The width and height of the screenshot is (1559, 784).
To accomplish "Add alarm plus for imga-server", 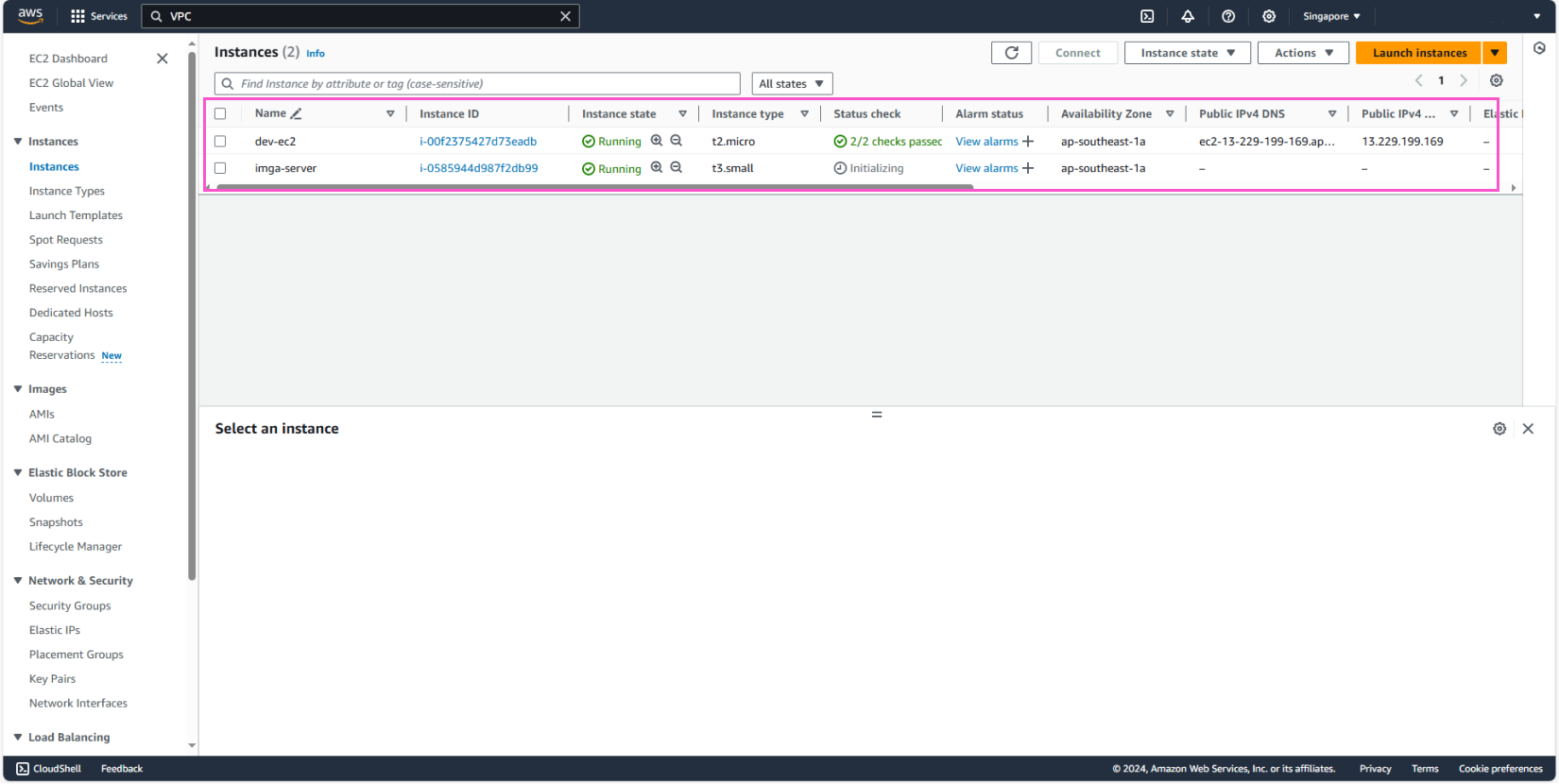I will [1028, 168].
